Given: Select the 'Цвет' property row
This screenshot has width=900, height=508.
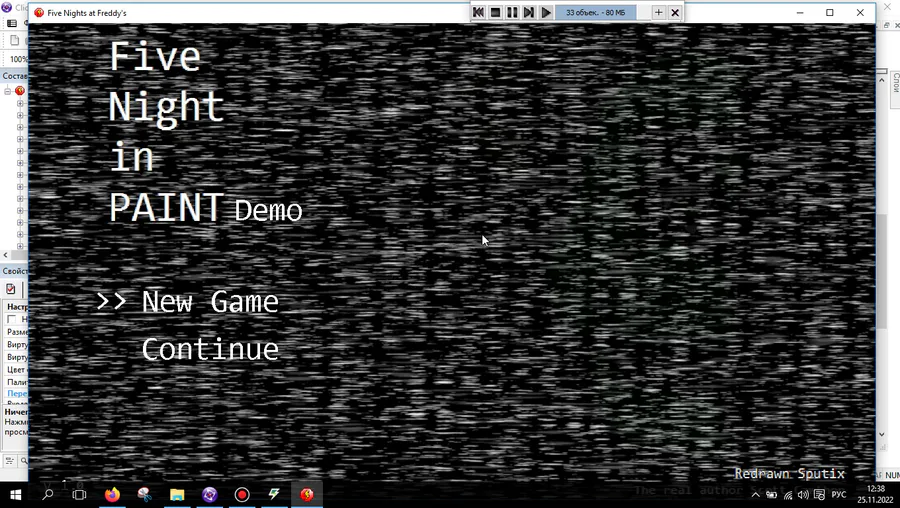Looking at the screenshot, I should 15,369.
